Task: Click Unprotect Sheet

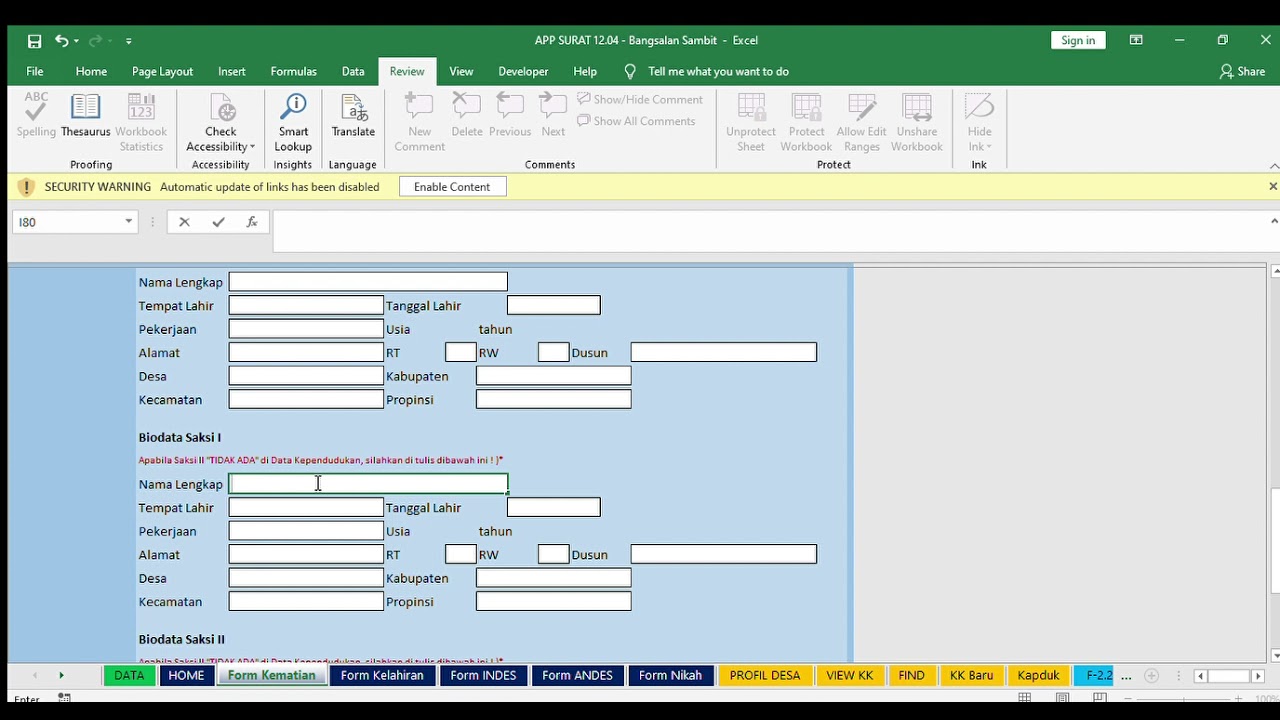Action: 751,122
